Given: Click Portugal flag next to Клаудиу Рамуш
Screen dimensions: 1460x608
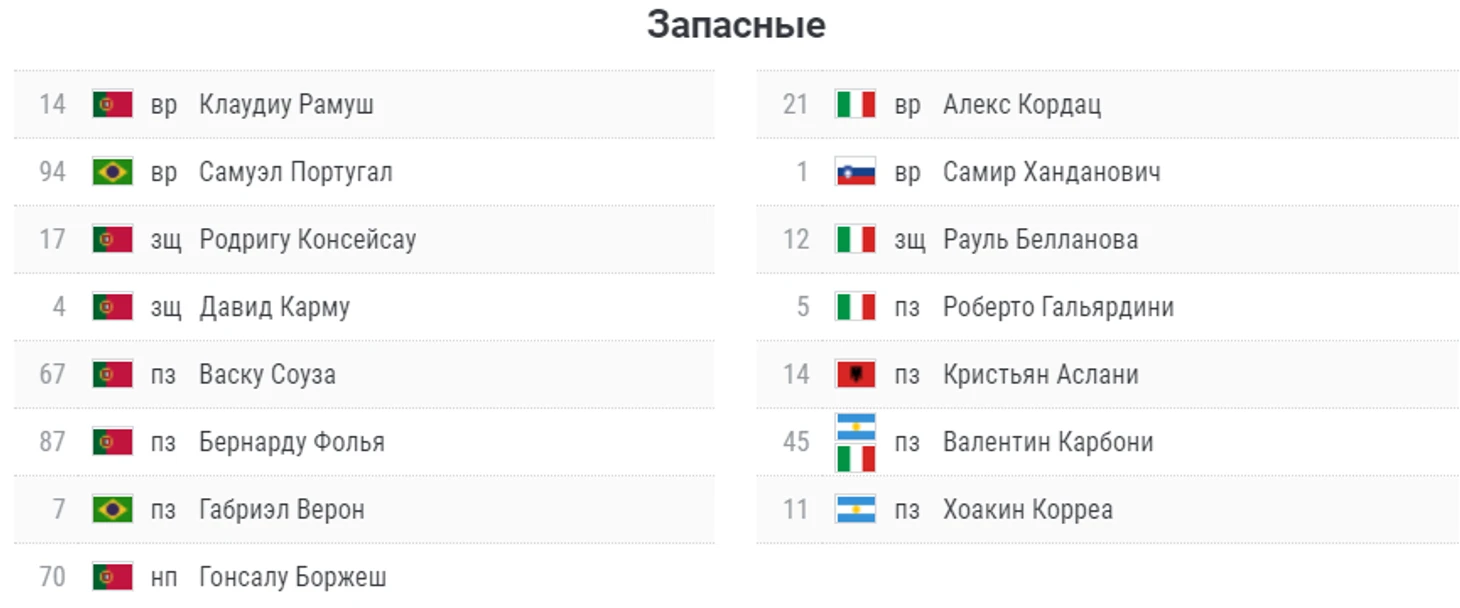Looking at the screenshot, I should (x=113, y=104).
